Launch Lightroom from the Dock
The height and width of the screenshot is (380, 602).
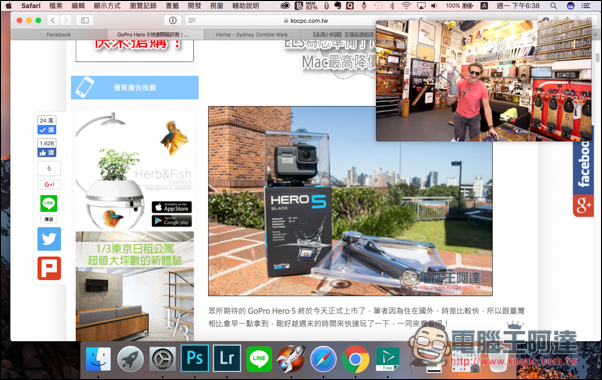[227, 359]
